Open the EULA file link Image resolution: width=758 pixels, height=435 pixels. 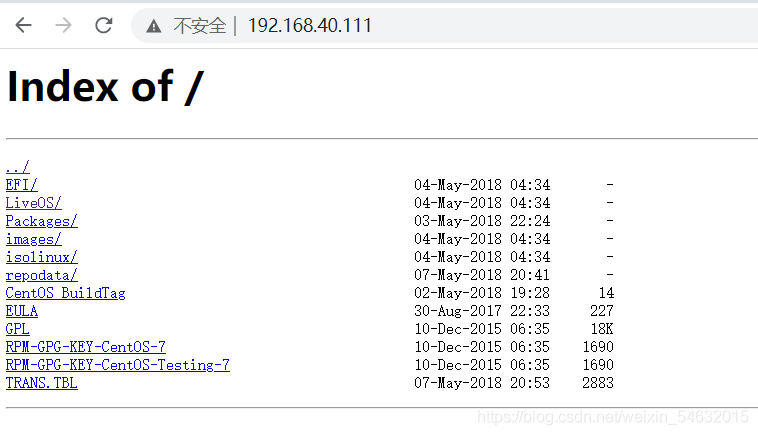pyautogui.click(x=21, y=311)
